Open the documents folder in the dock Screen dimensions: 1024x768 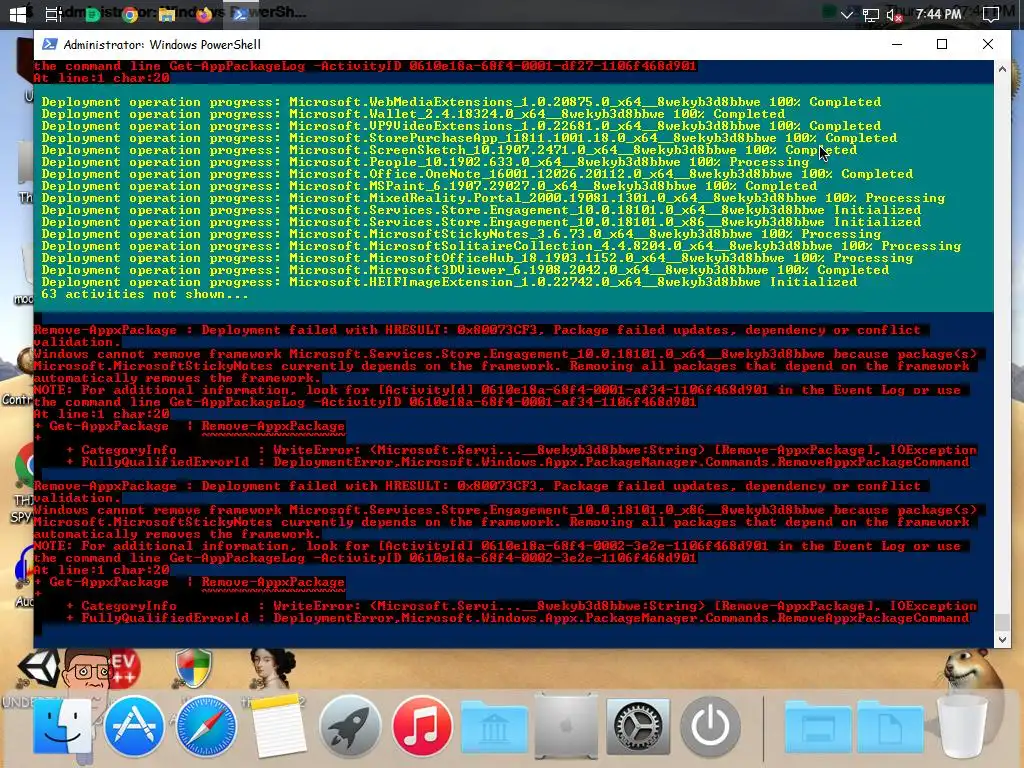click(889, 728)
